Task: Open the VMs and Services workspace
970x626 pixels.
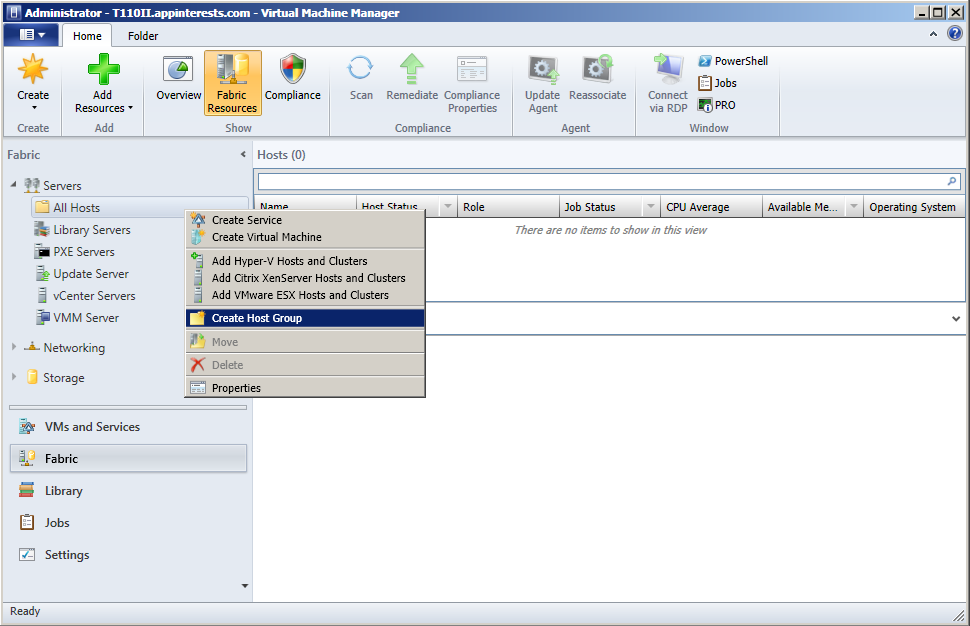Action: 92,427
